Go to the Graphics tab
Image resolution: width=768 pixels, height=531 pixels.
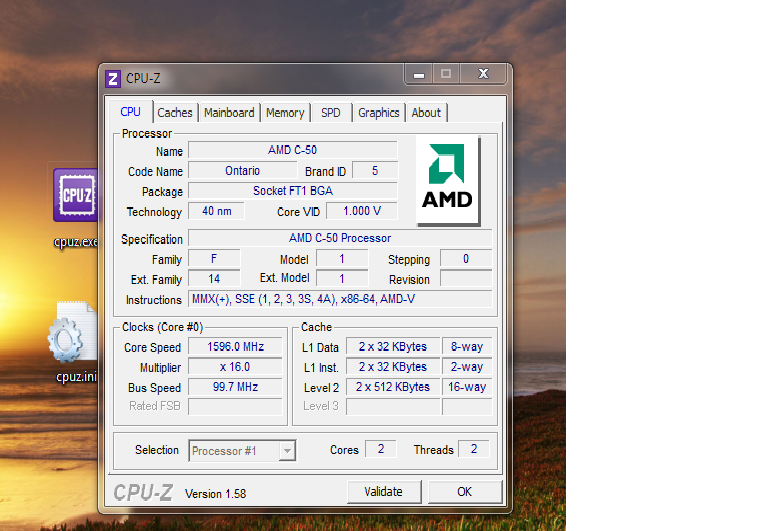(379, 113)
